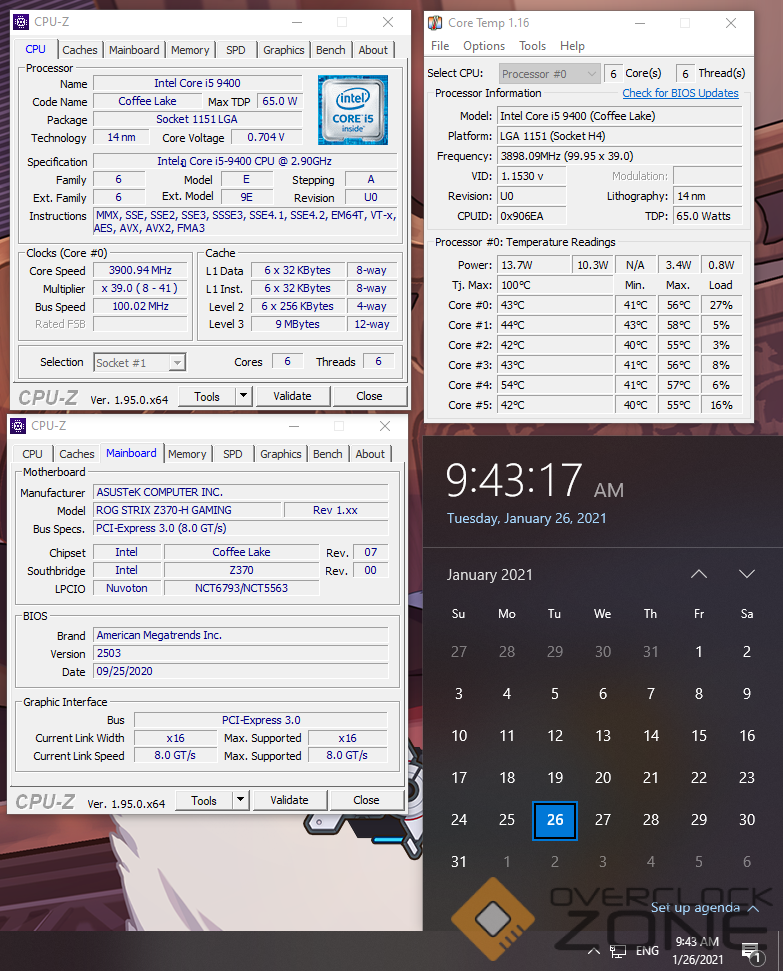This screenshot has width=783, height=971.
Task: Select Caches tab in Mainboard CPU-Z window
Action: point(77,454)
